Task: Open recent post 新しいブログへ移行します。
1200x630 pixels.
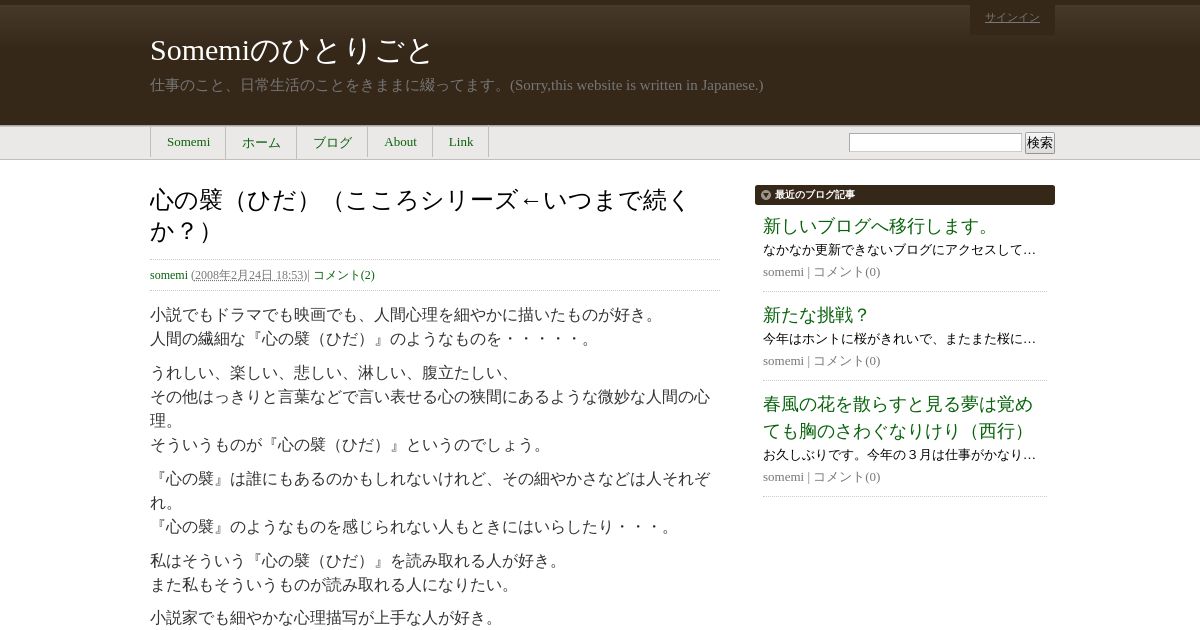Action: click(x=878, y=226)
